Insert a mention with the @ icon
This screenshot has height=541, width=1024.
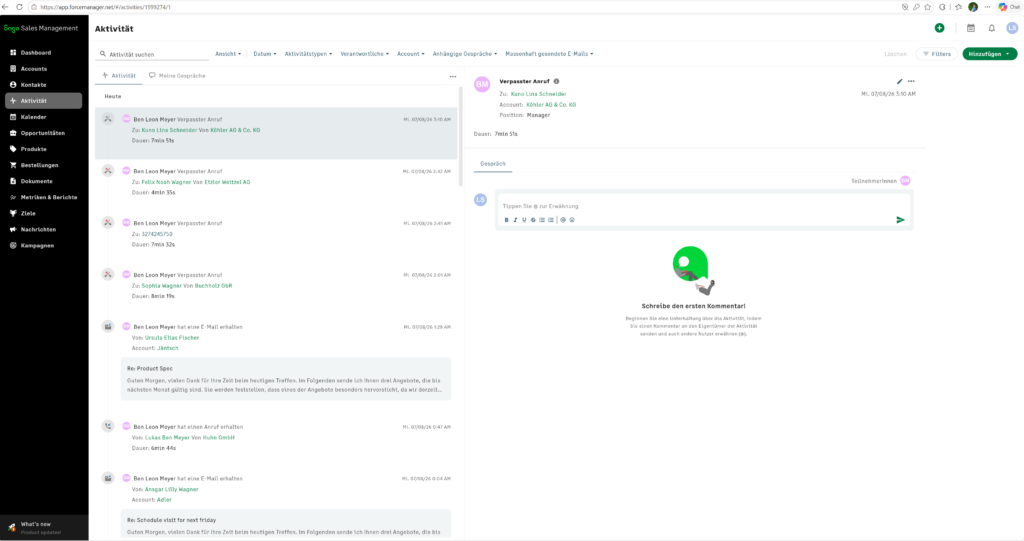coord(563,220)
